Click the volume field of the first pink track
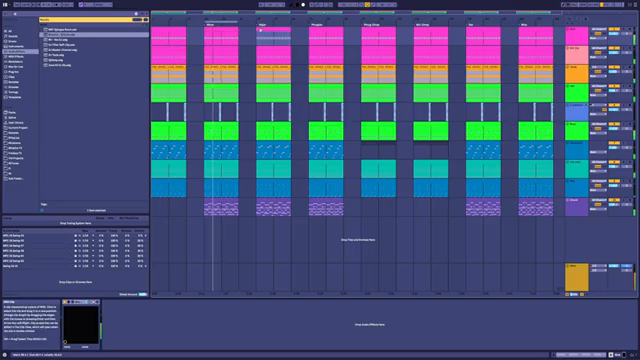The image size is (640, 360). [x=613, y=33]
